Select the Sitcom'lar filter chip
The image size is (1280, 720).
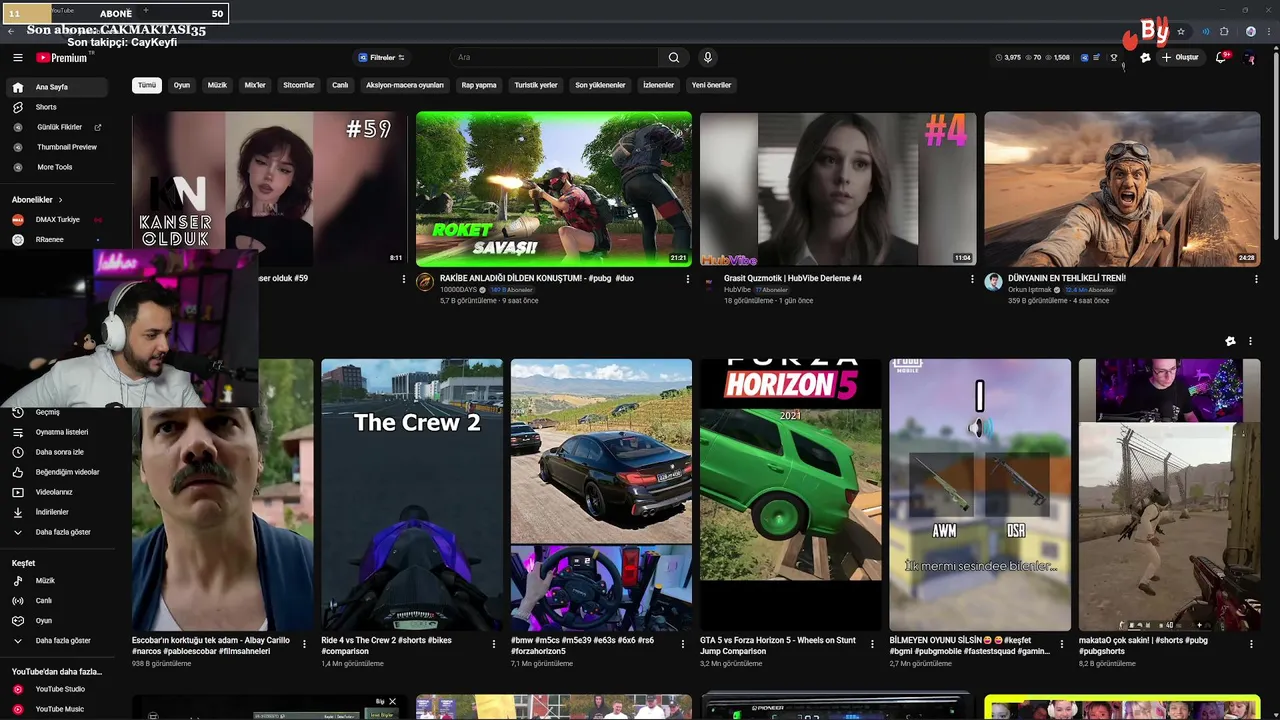299,85
